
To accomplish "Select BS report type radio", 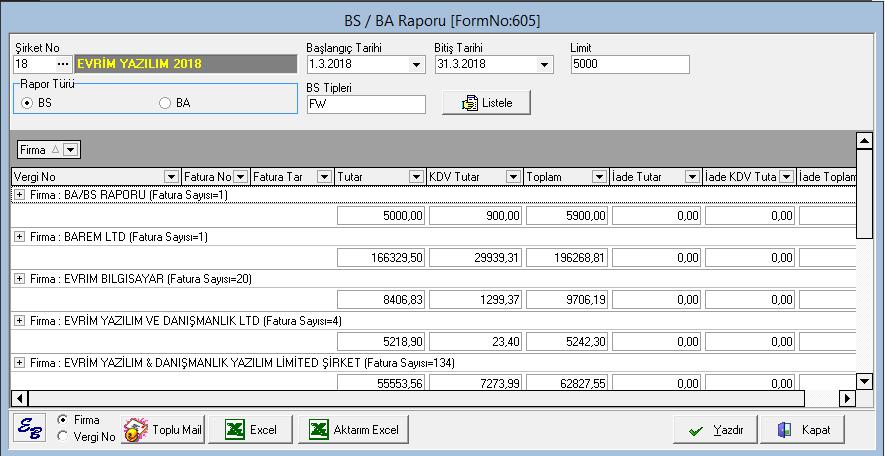I will tap(27, 103).
